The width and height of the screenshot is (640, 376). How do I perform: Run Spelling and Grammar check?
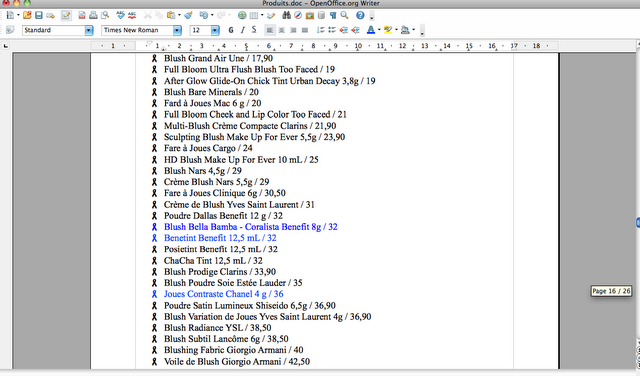[120, 16]
